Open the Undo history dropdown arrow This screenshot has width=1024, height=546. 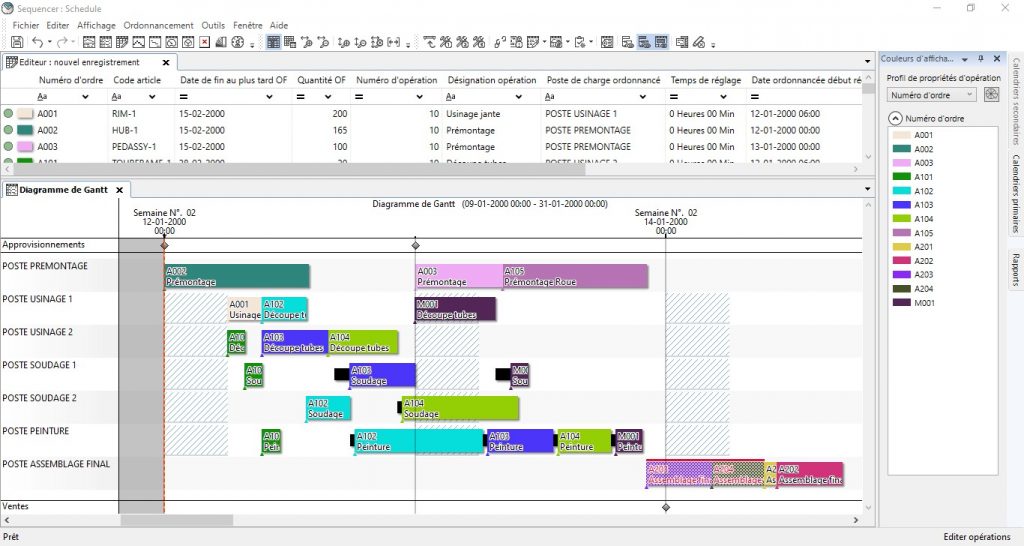(50, 42)
